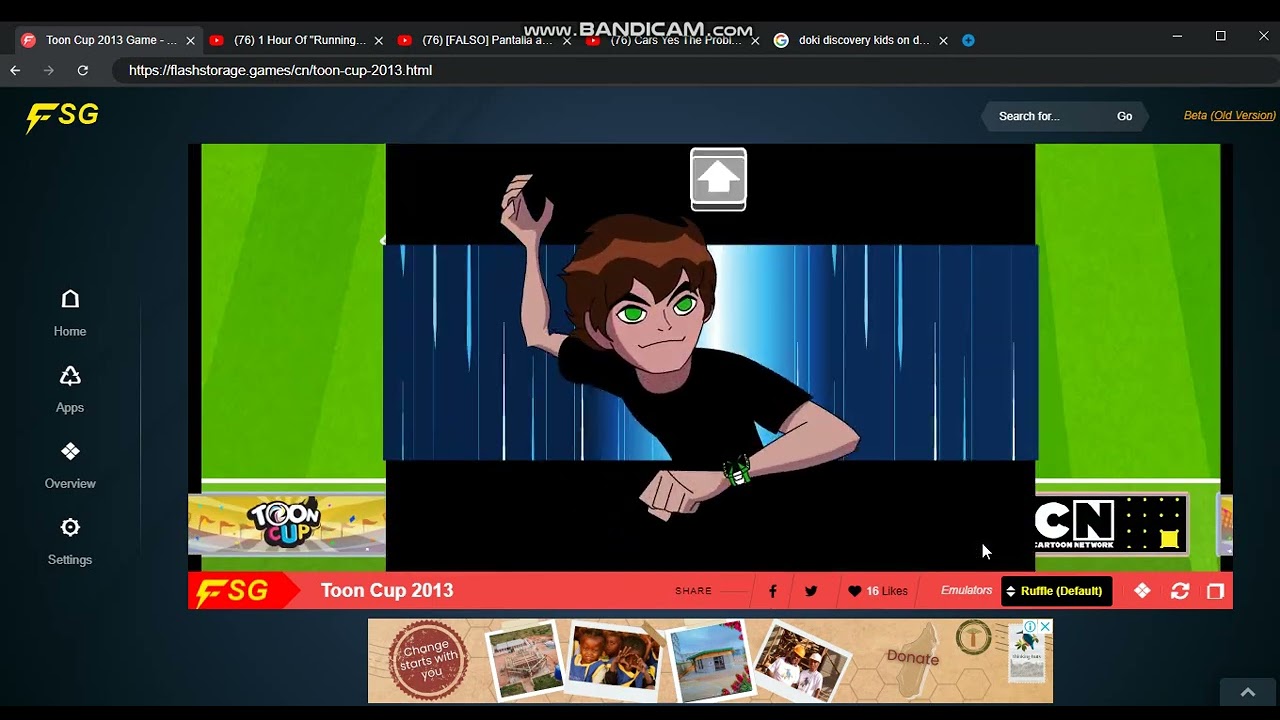This screenshot has width=1280, height=720.
Task: Open the Ruffle (Default) emulator dropdown
Action: point(1056,591)
